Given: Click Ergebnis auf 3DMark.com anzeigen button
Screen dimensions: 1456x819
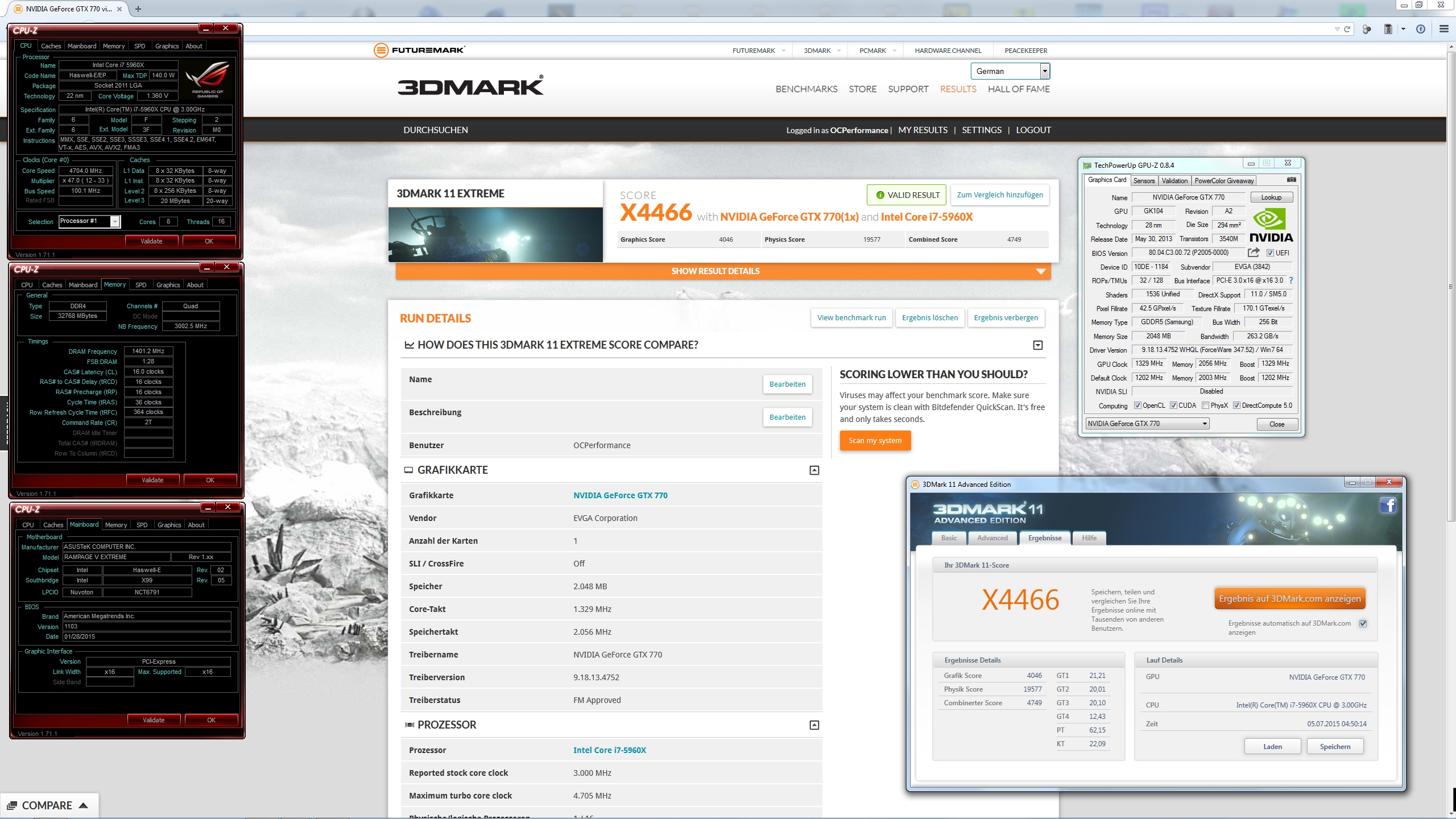Looking at the screenshot, I should coord(1290,598).
